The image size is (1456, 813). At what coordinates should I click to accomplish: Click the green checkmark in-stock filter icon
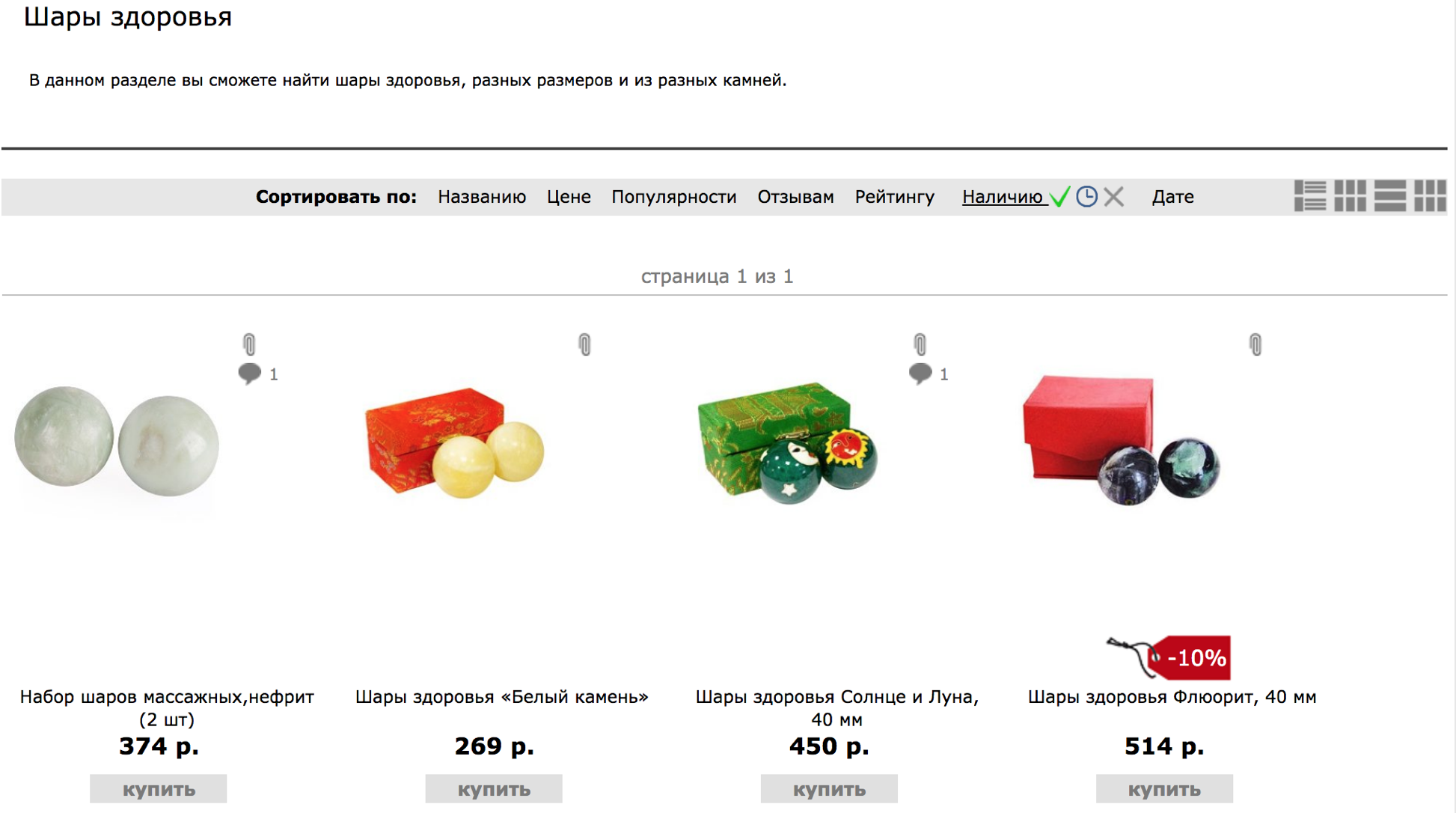[x=1059, y=197]
